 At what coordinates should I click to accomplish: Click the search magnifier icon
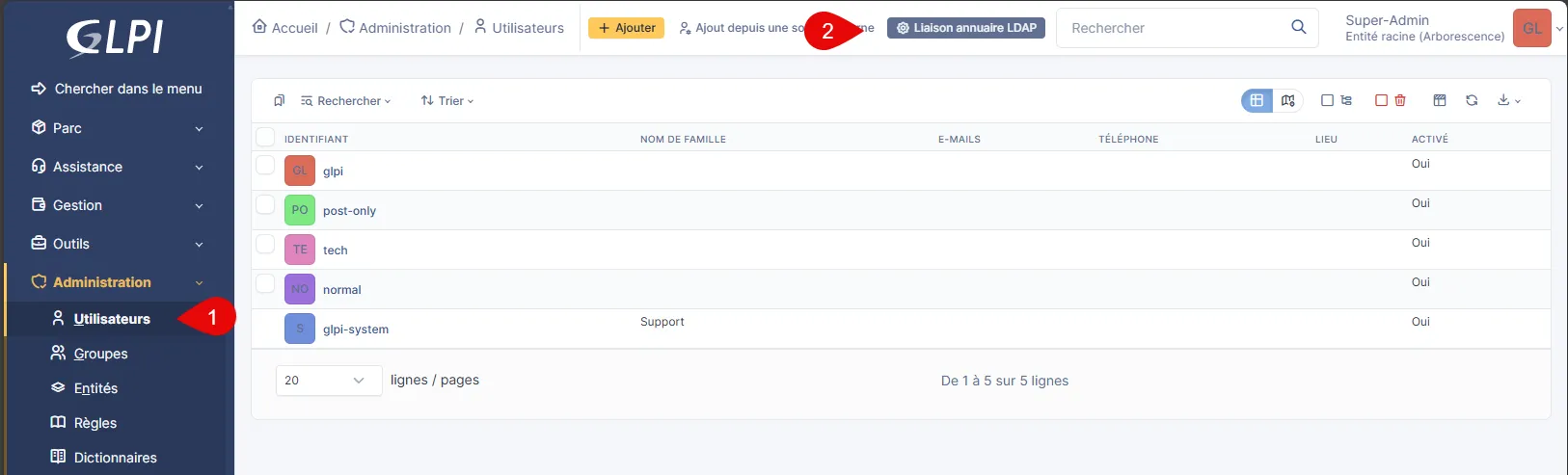1299,27
